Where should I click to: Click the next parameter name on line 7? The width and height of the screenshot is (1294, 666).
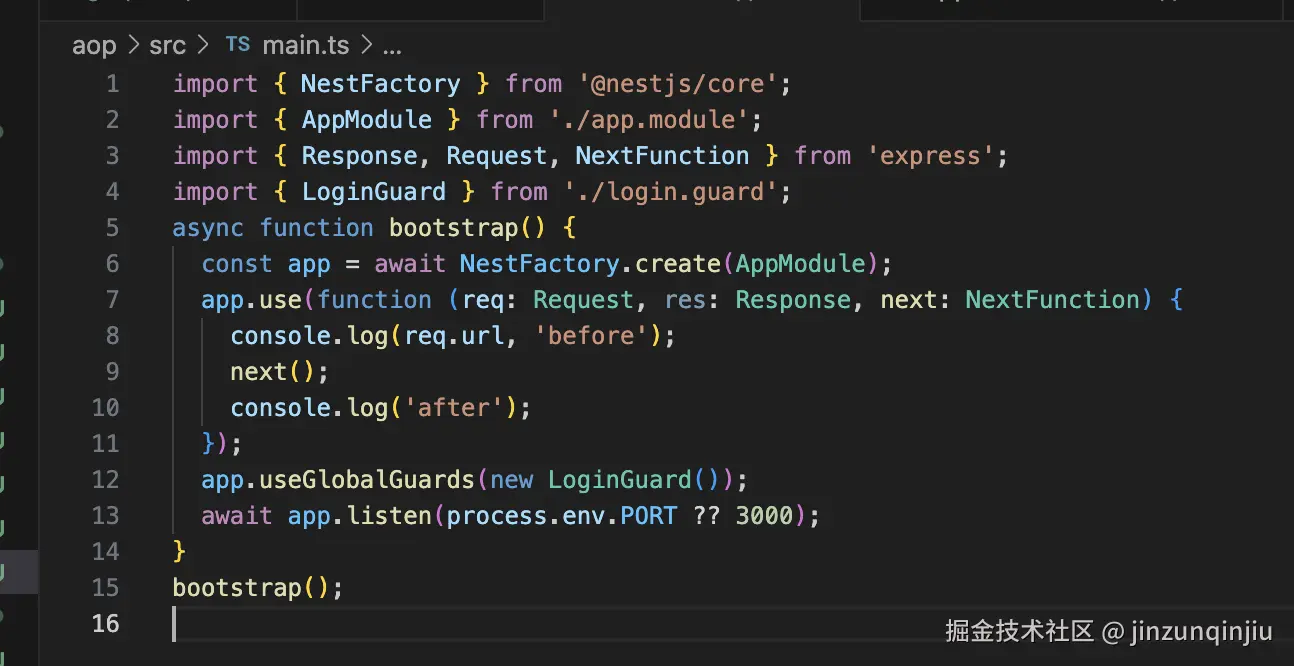909,300
